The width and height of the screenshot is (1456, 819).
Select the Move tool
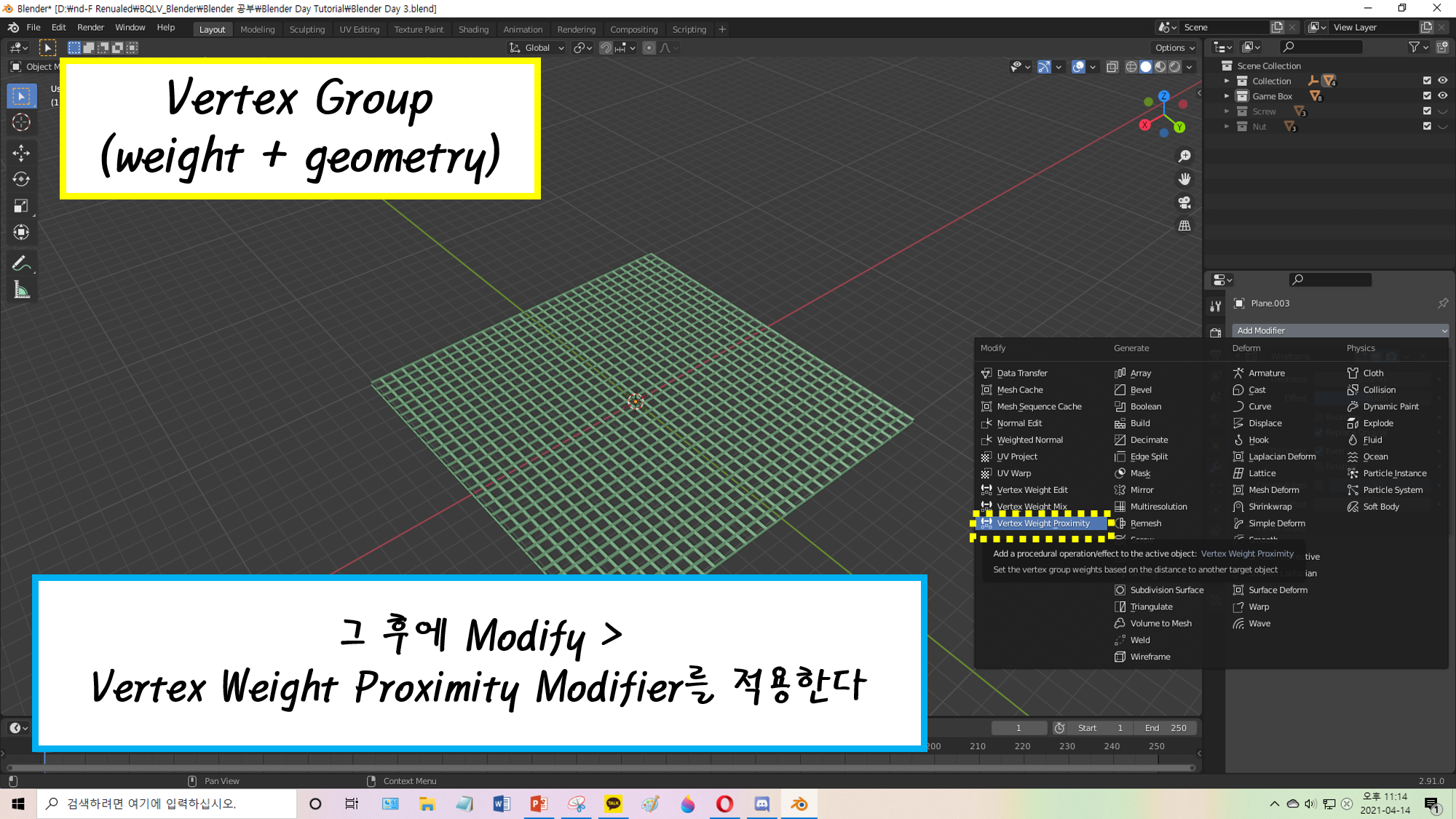21,152
